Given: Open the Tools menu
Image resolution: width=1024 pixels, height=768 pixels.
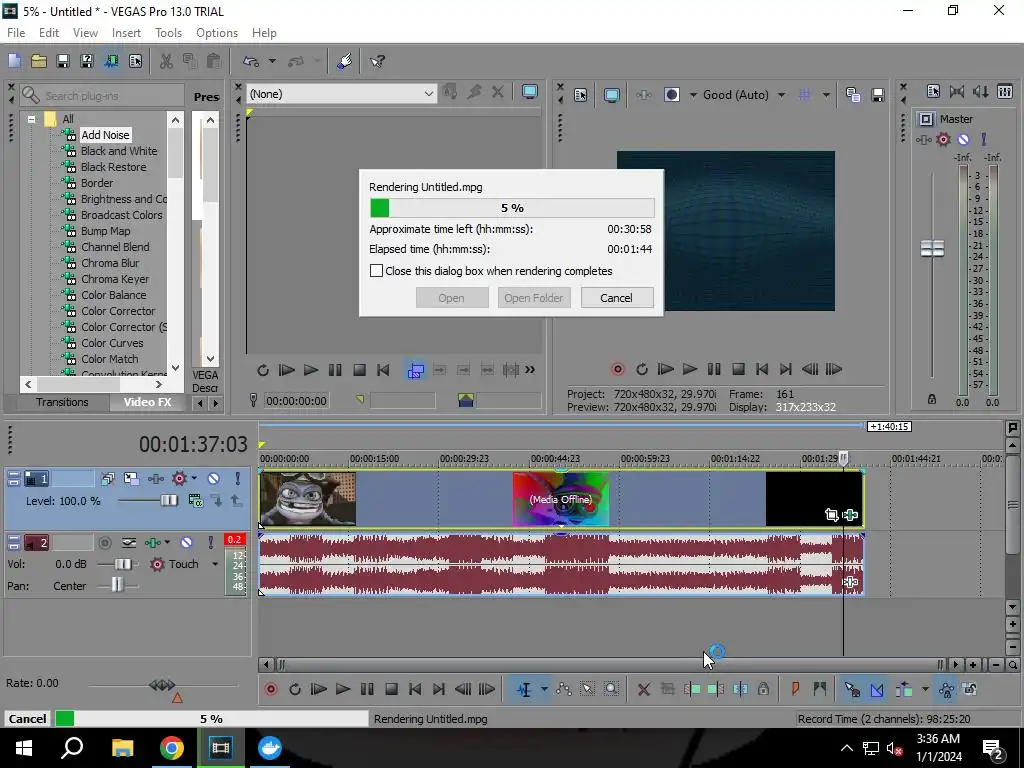Looking at the screenshot, I should click(168, 33).
